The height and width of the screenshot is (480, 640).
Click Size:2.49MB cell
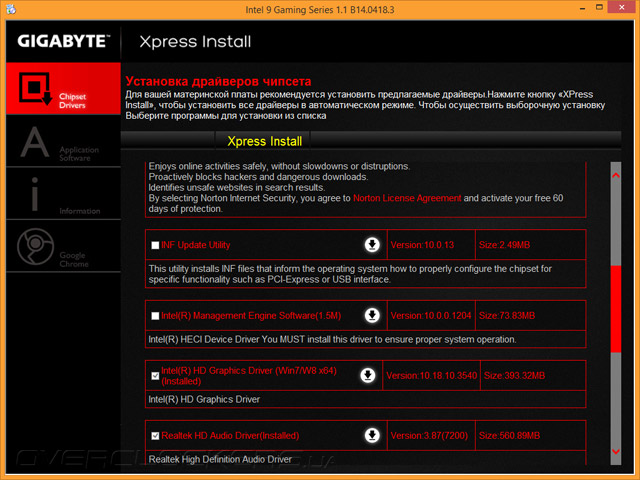tap(531, 245)
